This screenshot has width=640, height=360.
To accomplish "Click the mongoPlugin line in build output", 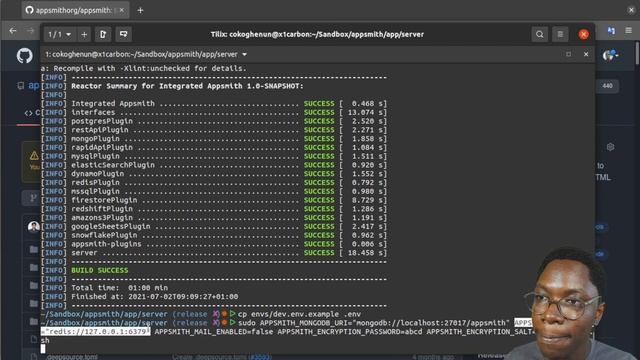I will pos(213,139).
